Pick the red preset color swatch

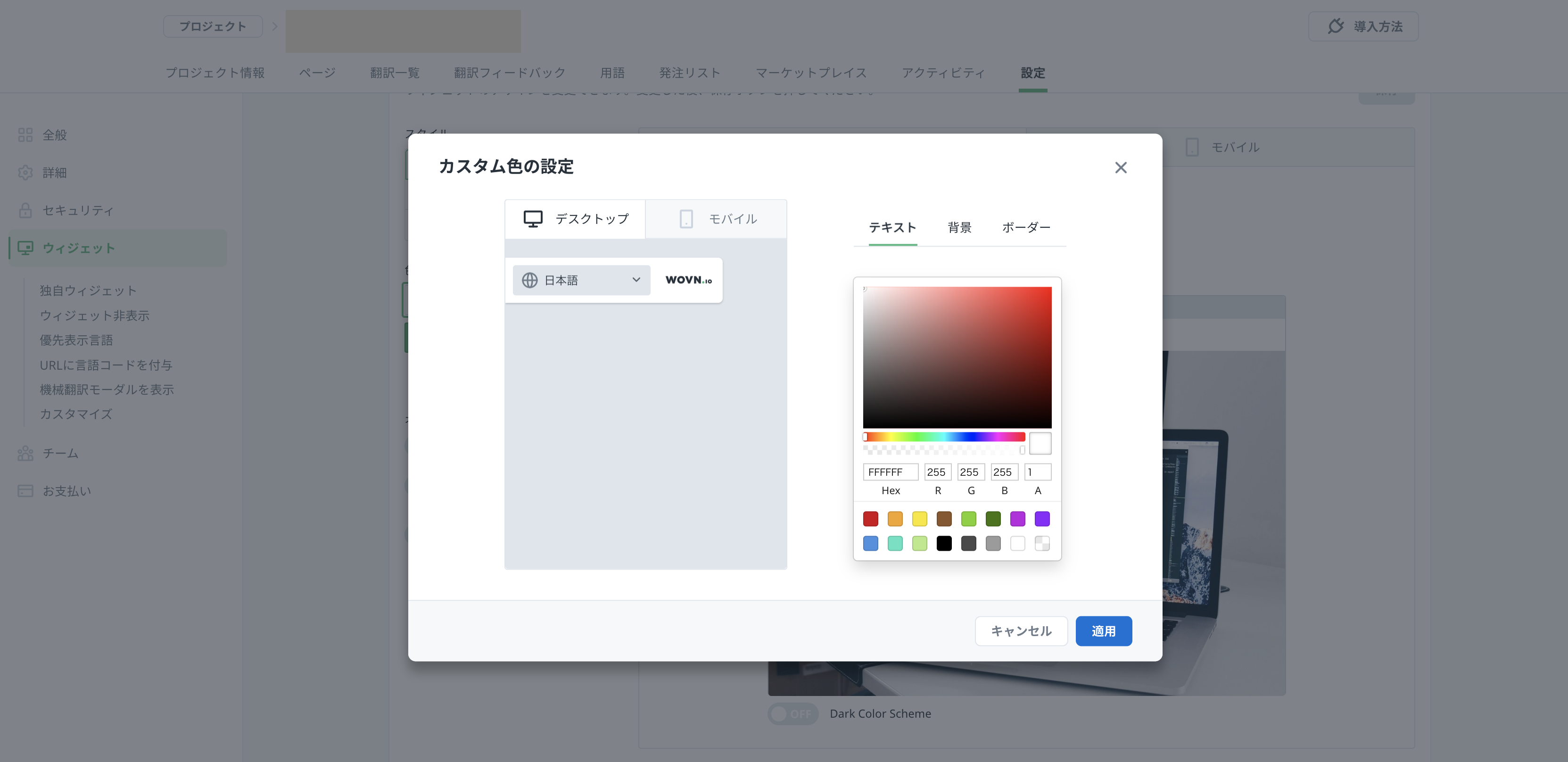pos(870,519)
